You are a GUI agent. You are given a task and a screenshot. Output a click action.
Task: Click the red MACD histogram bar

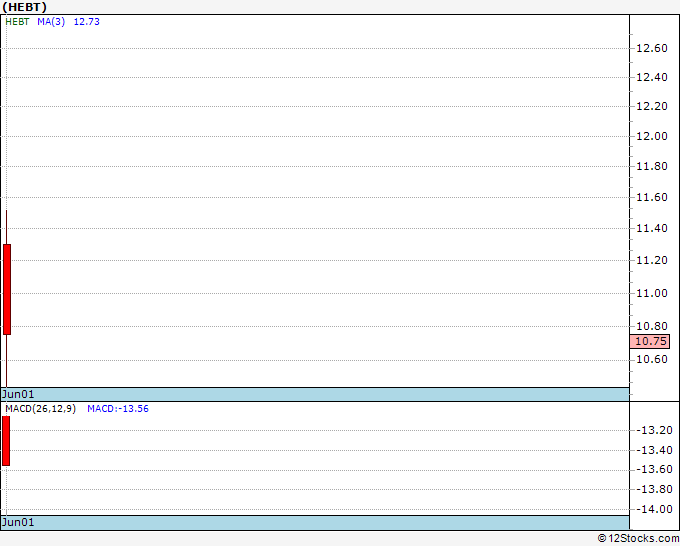pos(6,441)
